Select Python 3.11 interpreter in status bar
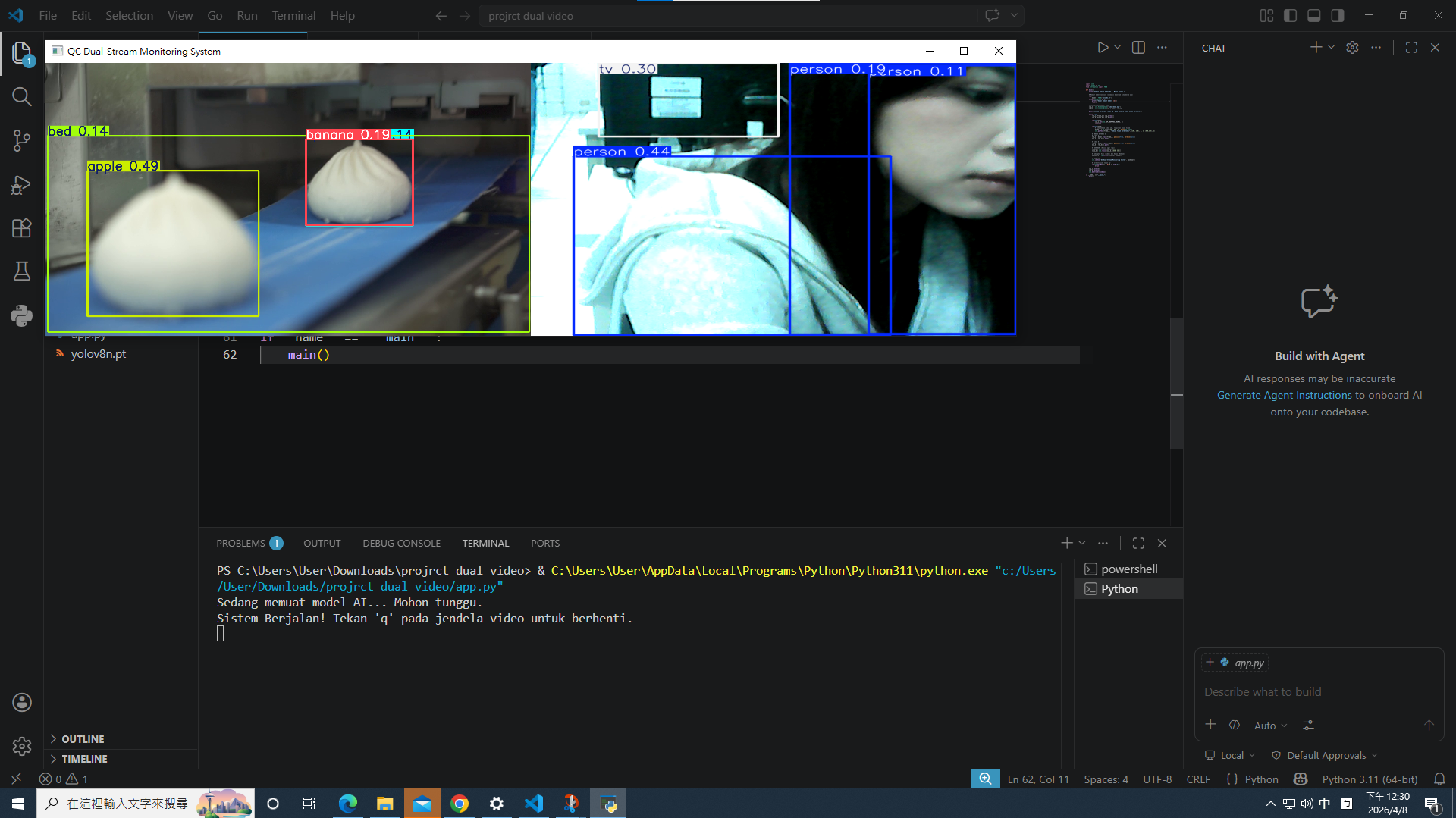Screen dimensions: 1456x818 pyautogui.click(x=1369, y=779)
